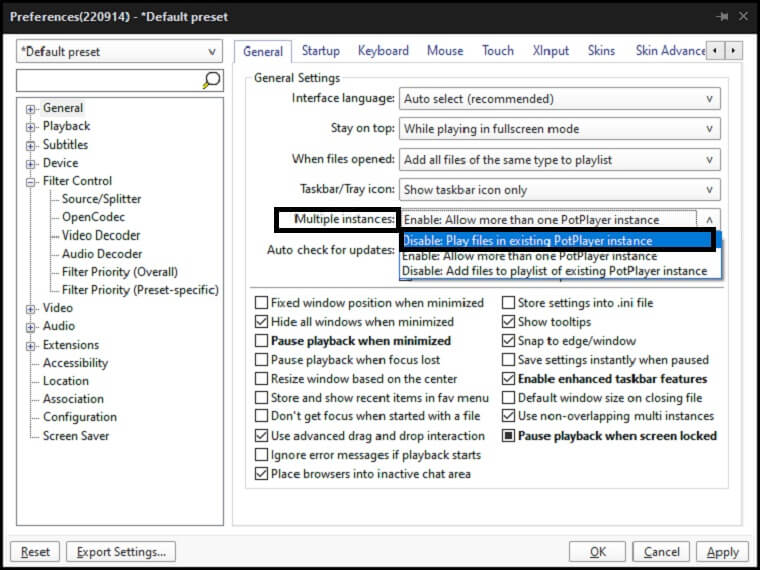Select Video Decoder tree item
The height and width of the screenshot is (570, 760).
pyautogui.click(x=101, y=236)
